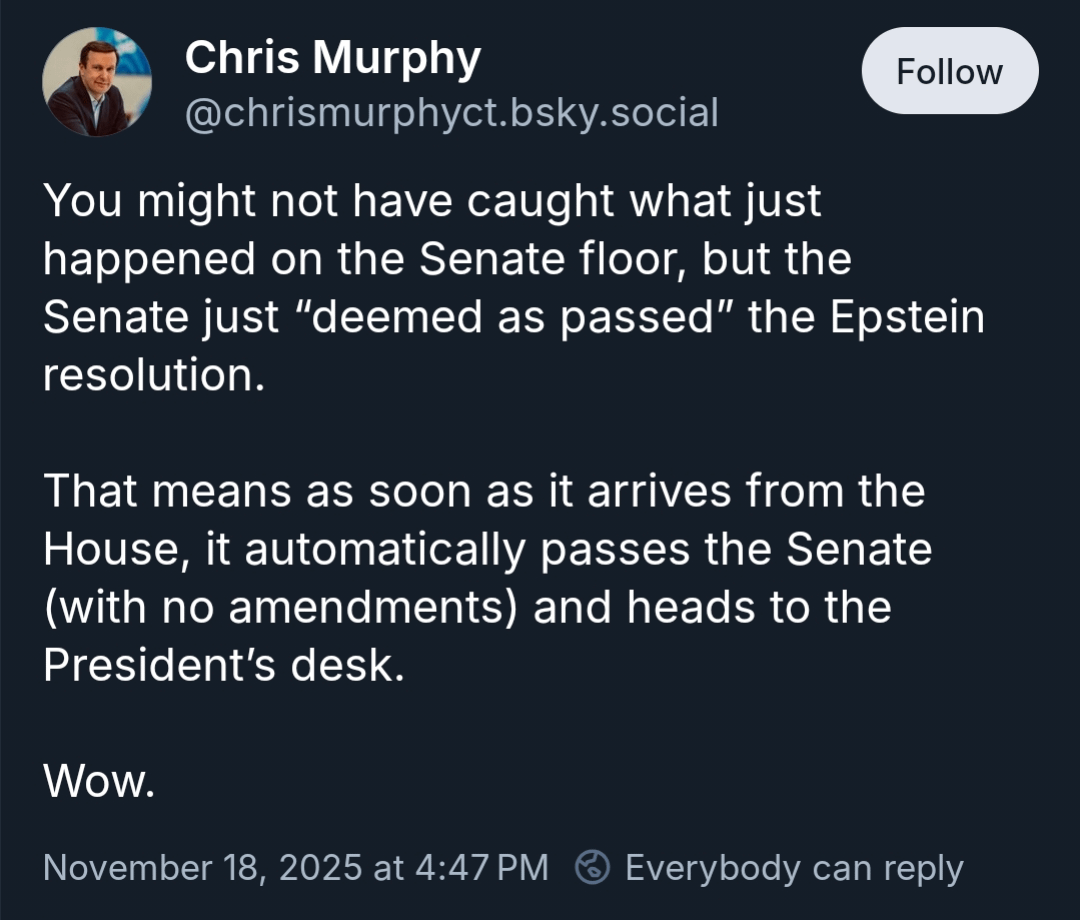Click the word "House," in the second paragraph
Viewport: 1080px width, 920px height.
(x=117, y=549)
